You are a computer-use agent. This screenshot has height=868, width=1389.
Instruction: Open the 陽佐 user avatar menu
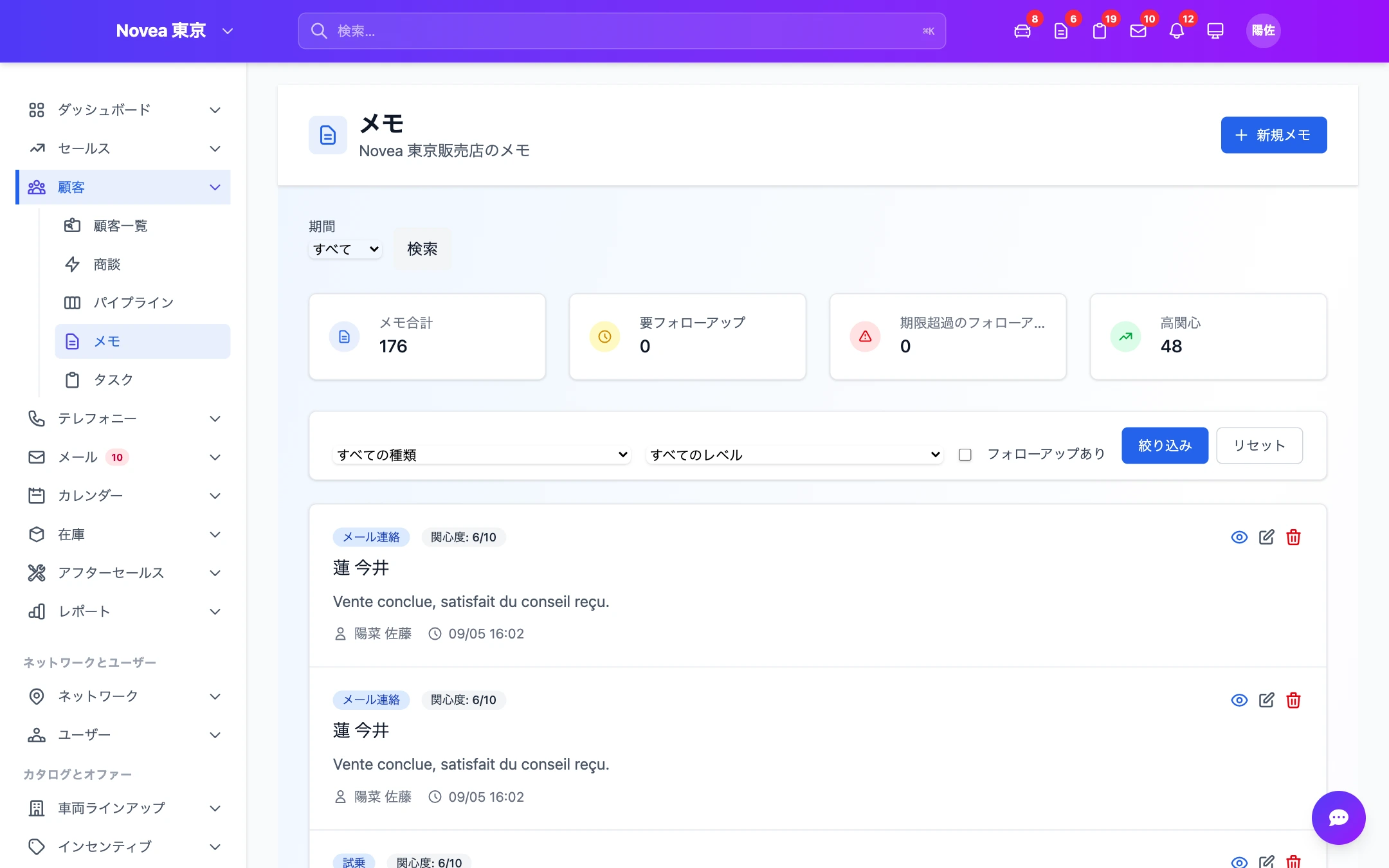point(1263,31)
